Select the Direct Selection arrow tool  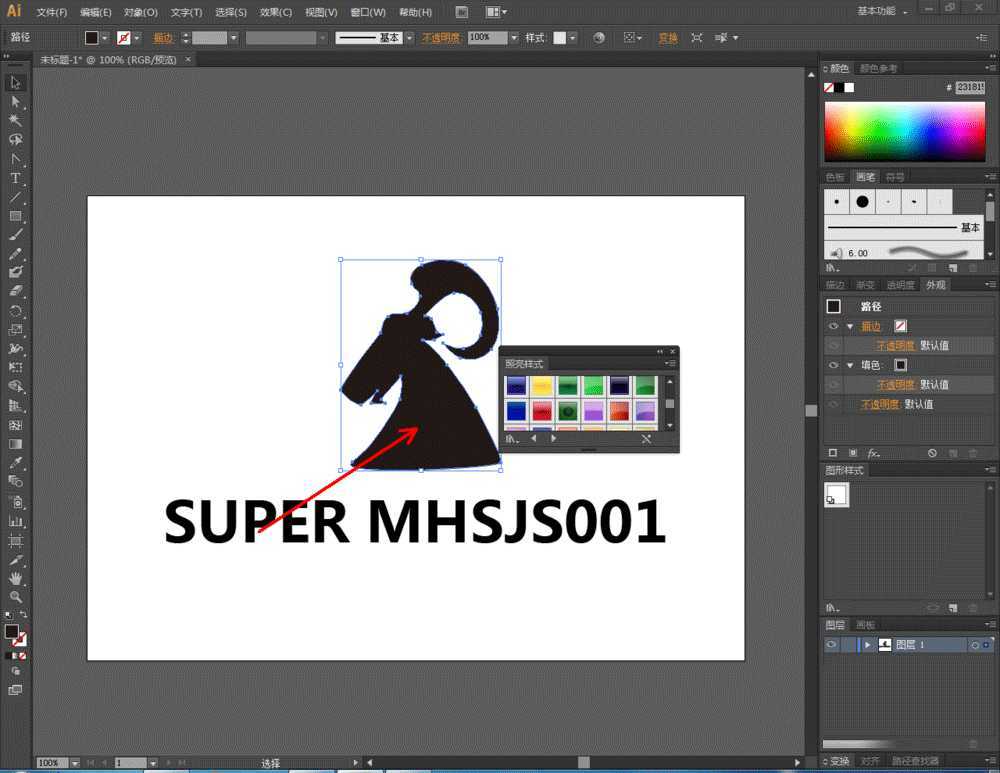[15, 102]
